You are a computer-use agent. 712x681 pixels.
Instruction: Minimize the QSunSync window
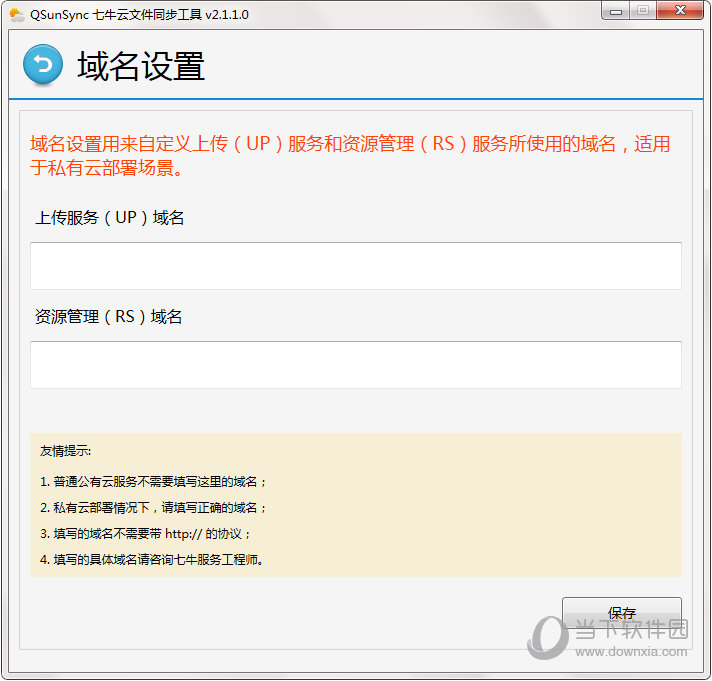point(616,11)
